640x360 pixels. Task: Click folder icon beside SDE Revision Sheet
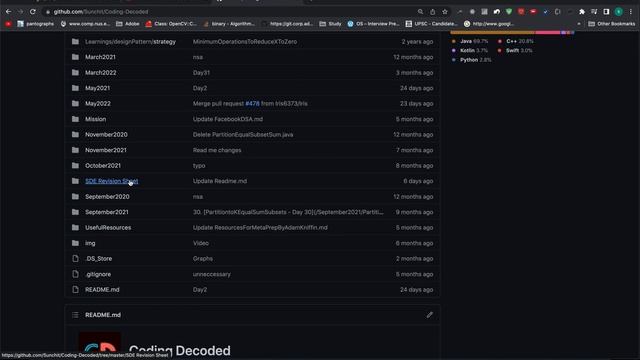point(75,181)
